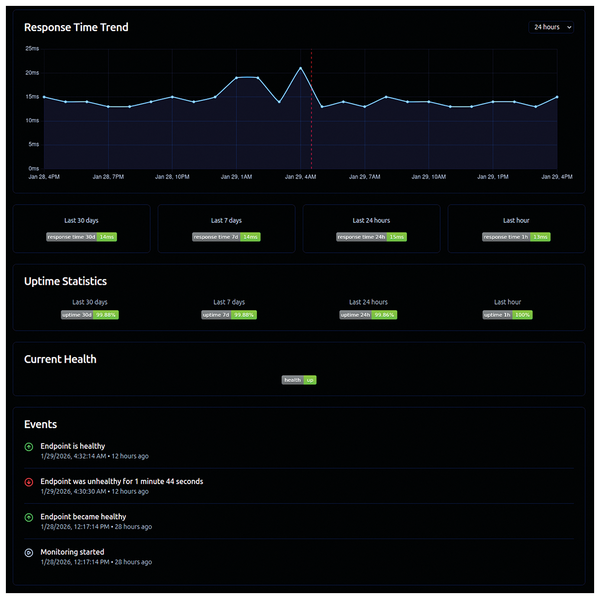Click the response time 30d badge
The height and width of the screenshot is (599, 600).
pyautogui.click(x=82, y=237)
